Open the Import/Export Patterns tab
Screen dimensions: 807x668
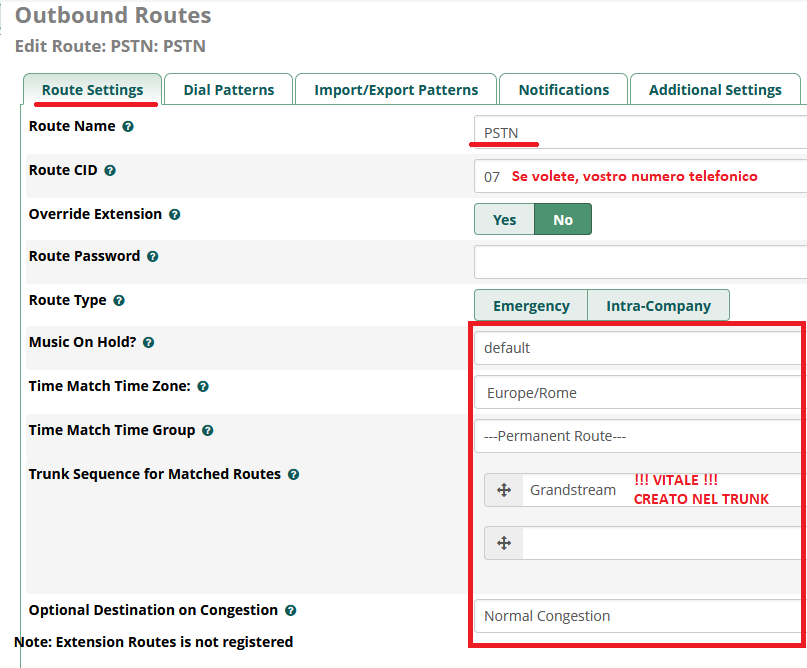pos(396,90)
